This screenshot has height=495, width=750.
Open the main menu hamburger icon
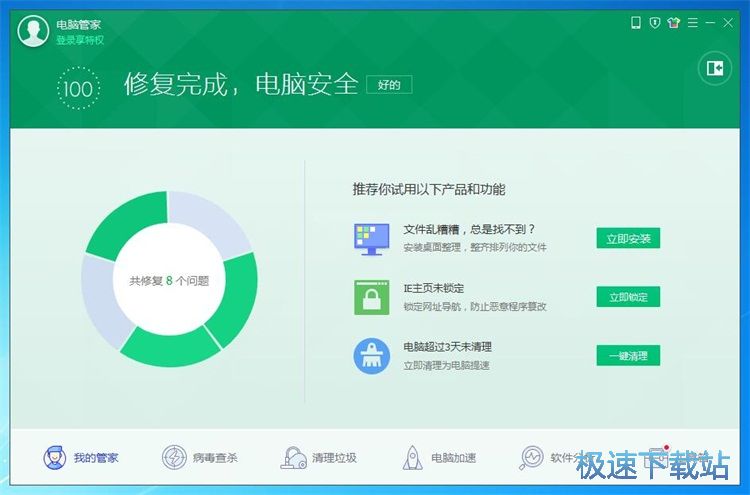tap(693, 22)
